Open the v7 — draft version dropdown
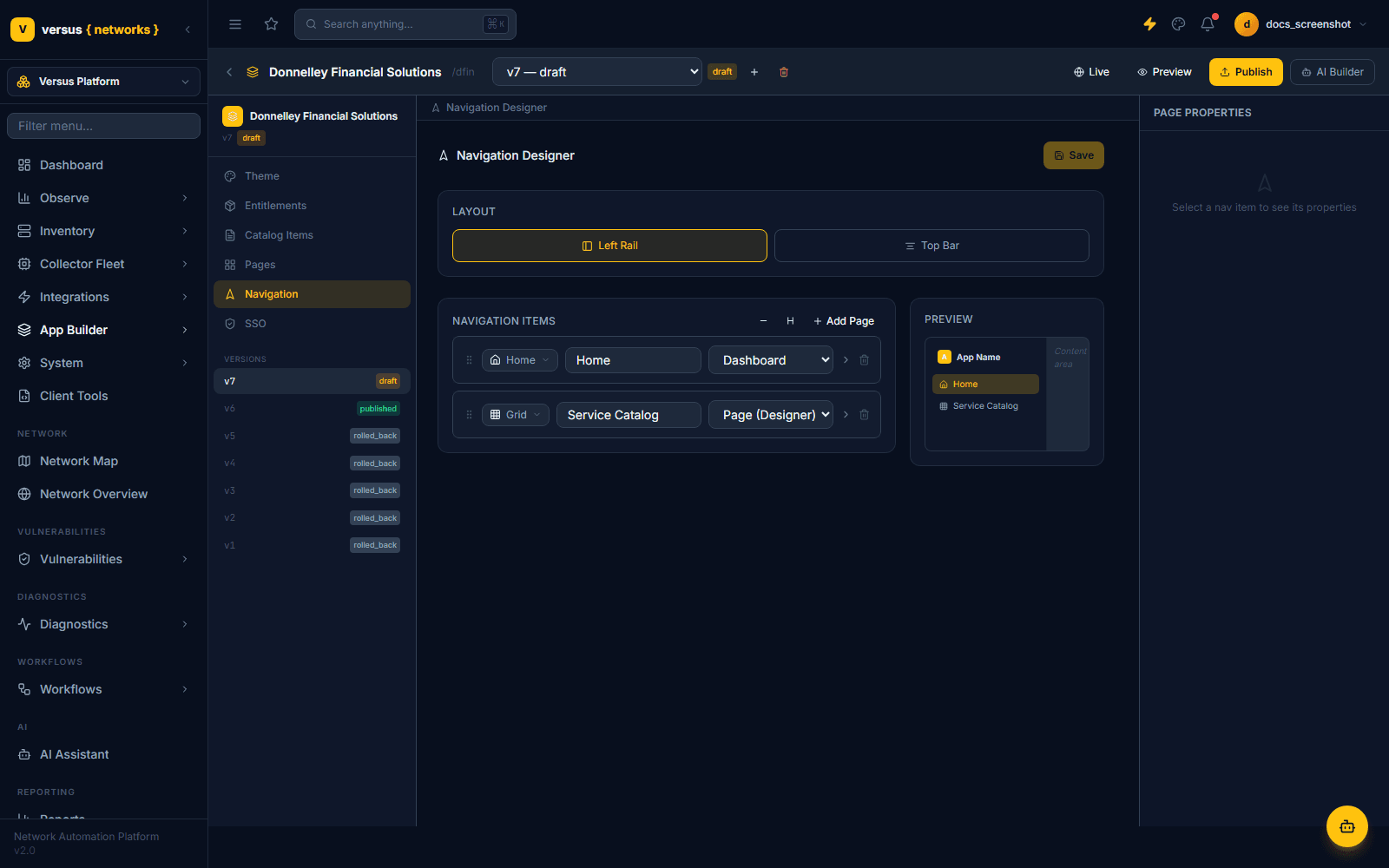The width and height of the screenshot is (1389, 868). (x=597, y=72)
